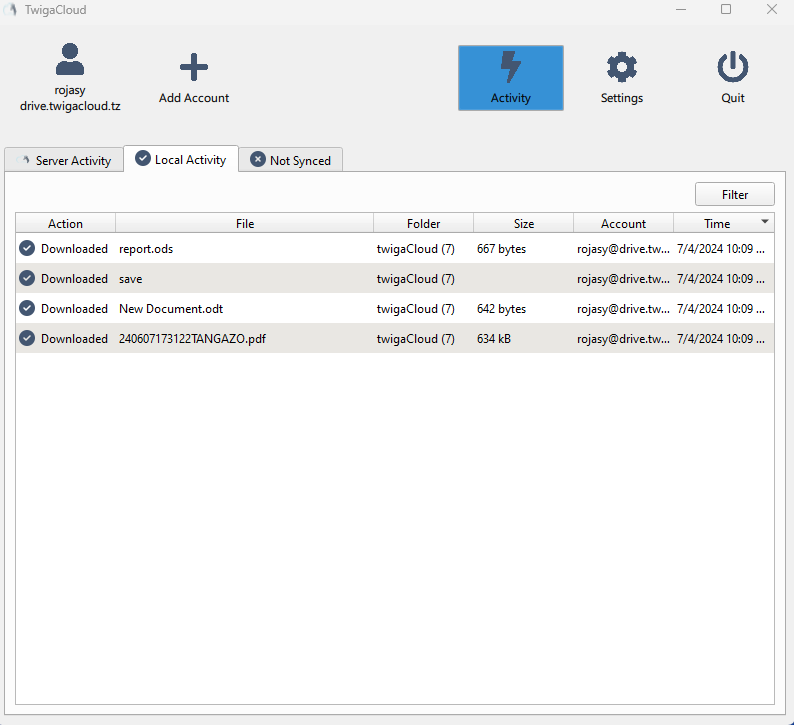Select the report.ods file name
Viewport: 794px width, 725px height.
coord(146,249)
